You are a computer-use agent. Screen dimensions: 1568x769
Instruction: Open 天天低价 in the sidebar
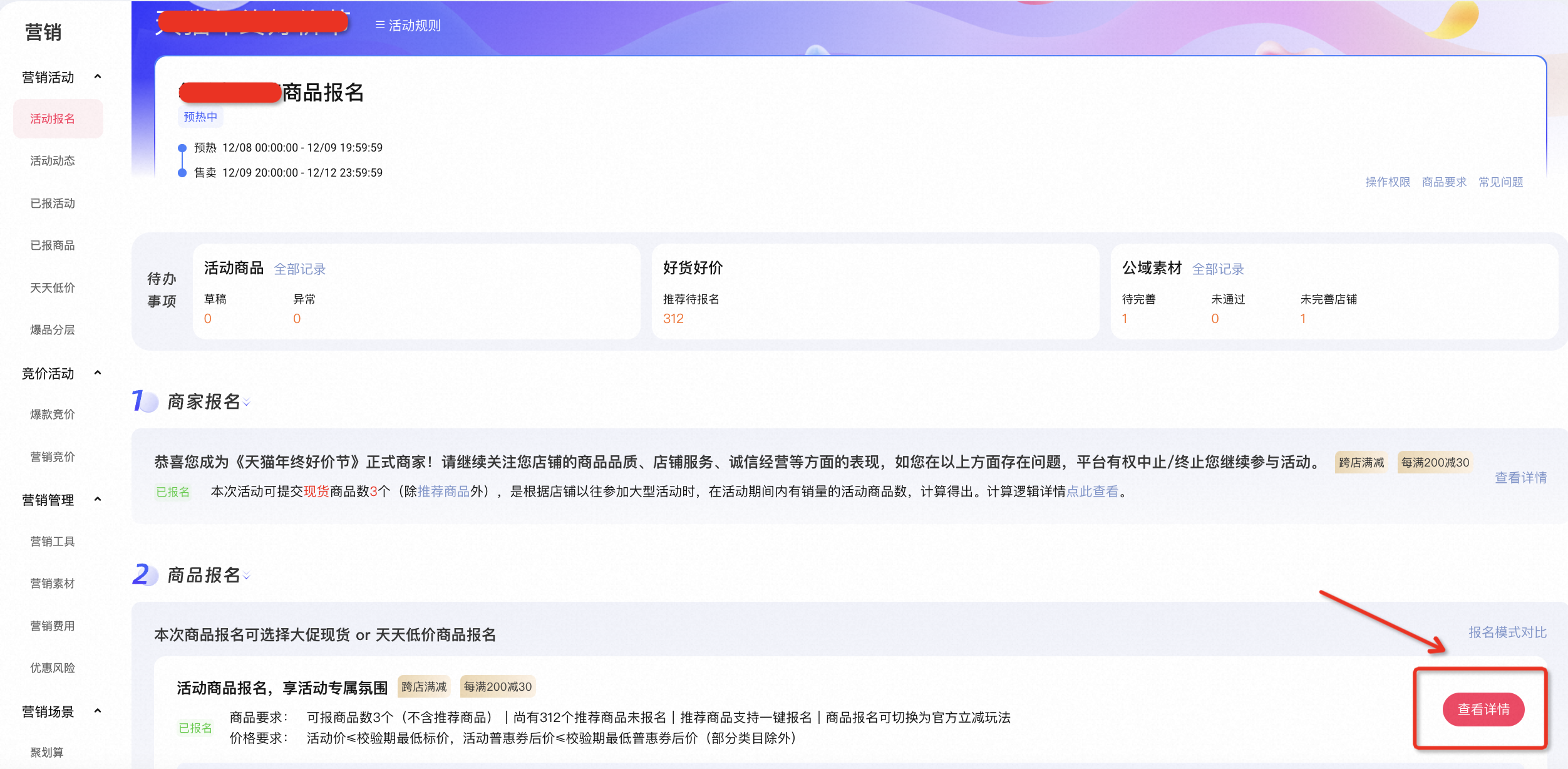click(x=53, y=288)
